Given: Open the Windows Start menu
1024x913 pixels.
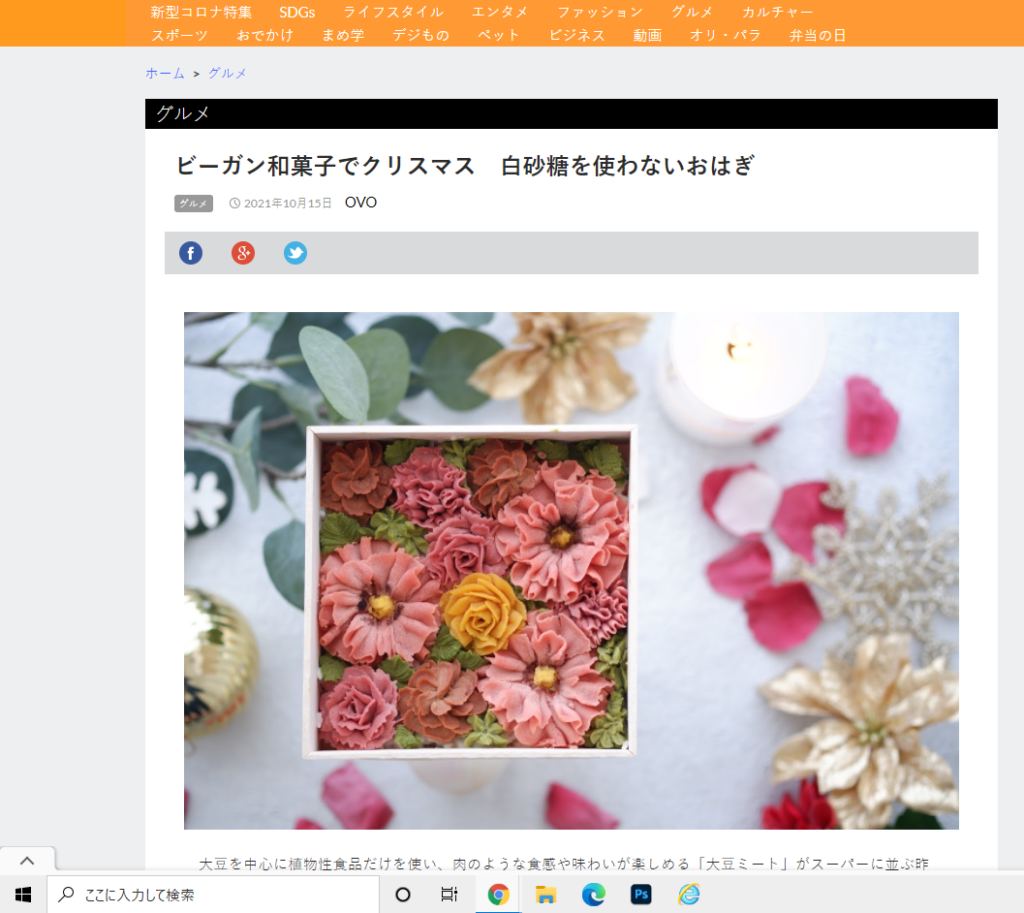Looking at the screenshot, I should click(23, 894).
